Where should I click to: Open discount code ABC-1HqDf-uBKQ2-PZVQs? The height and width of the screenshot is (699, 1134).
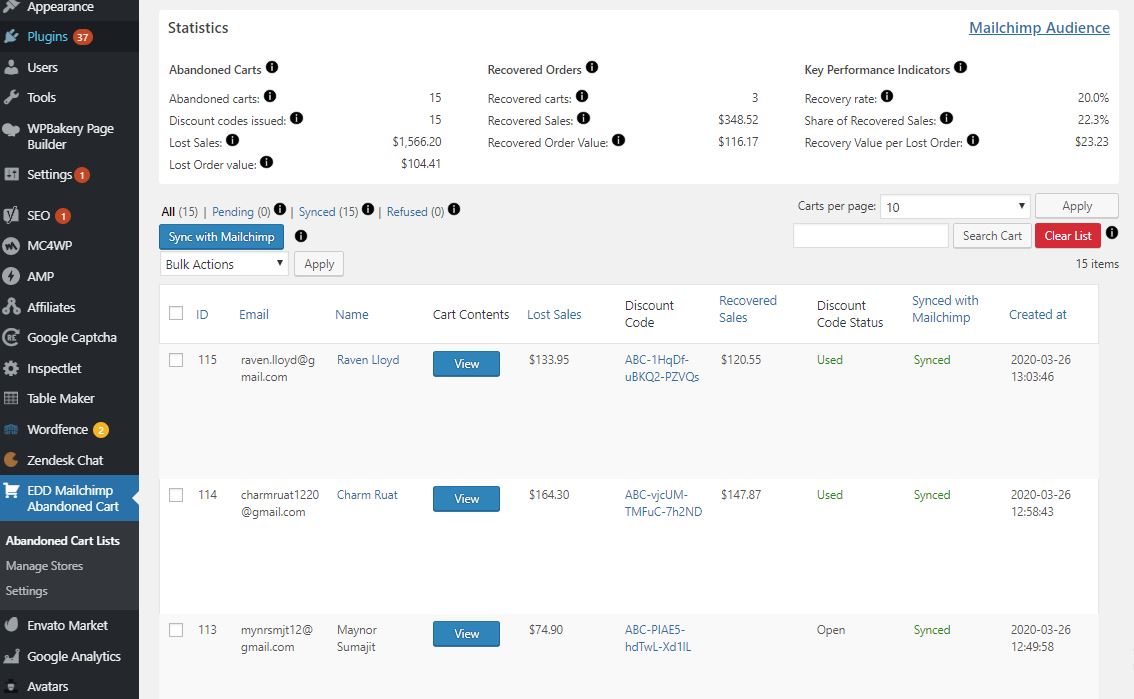click(662, 368)
